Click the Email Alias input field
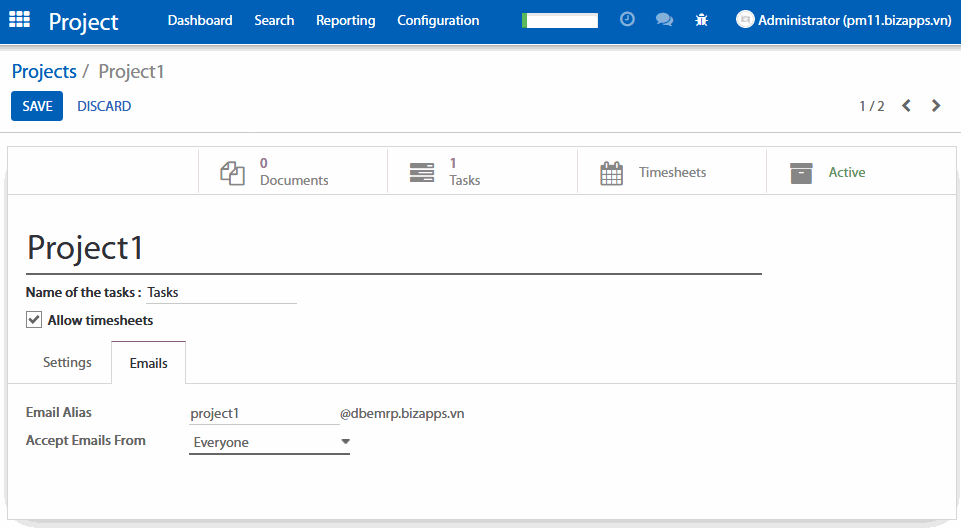This screenshot has height=528, width=961. [x=263, y=414]
